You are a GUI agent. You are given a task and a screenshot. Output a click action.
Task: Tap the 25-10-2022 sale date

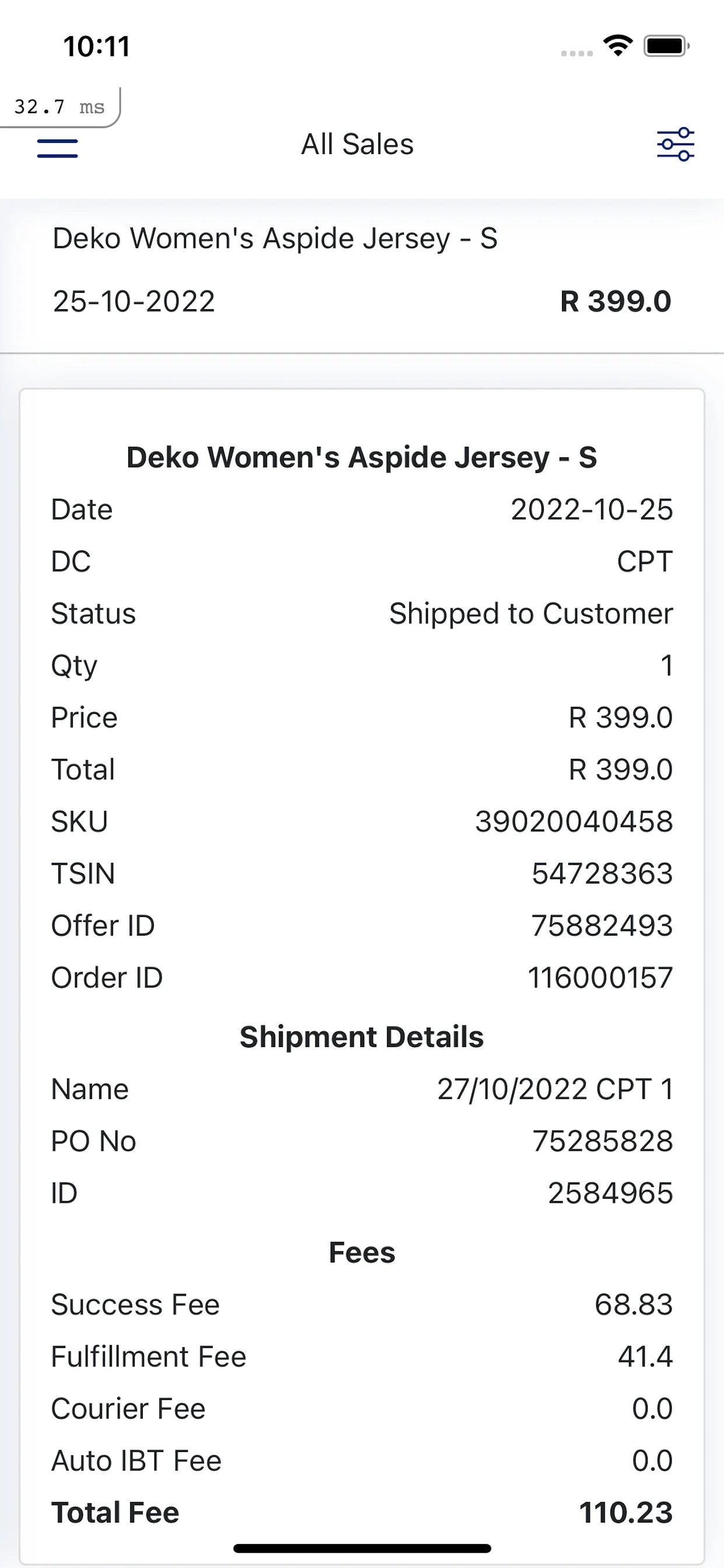tap(134, 302)
